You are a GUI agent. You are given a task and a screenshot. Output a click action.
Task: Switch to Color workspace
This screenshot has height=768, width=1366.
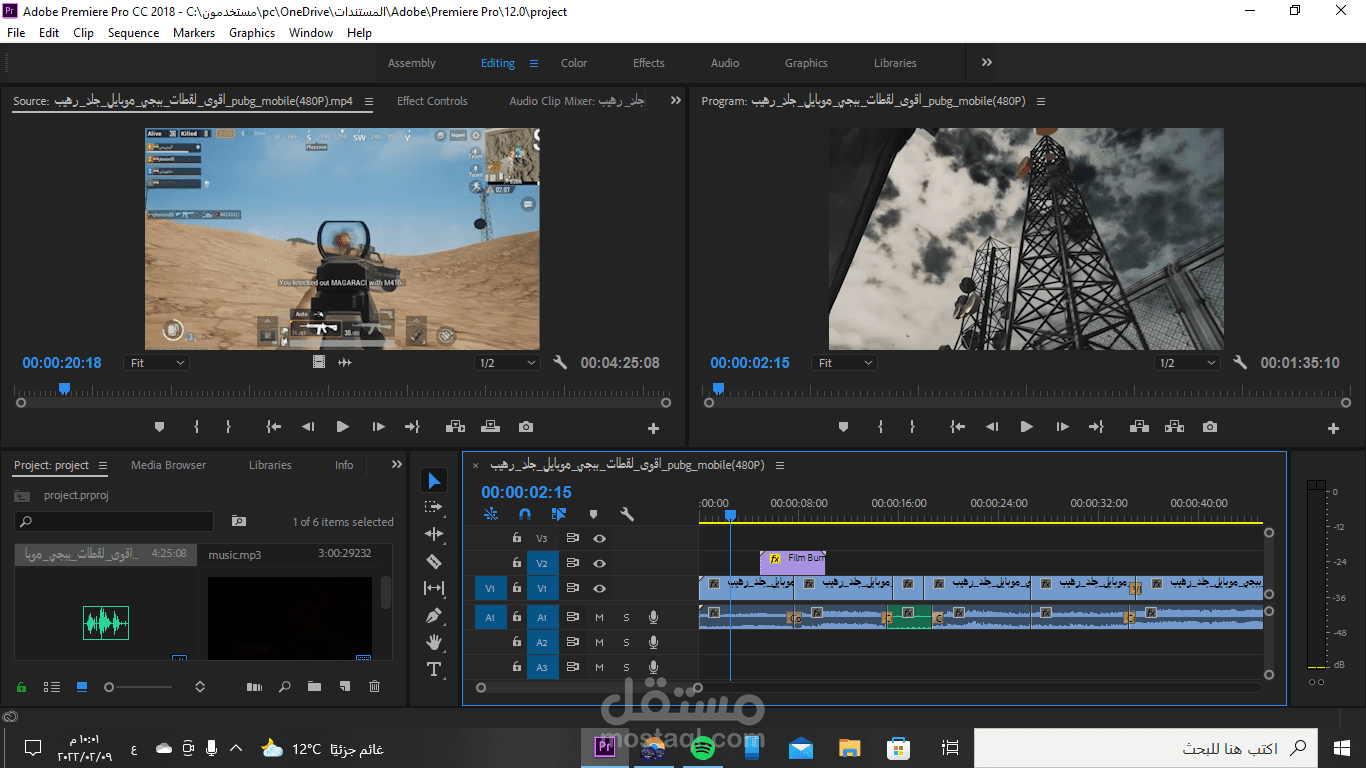pos(574,63)
